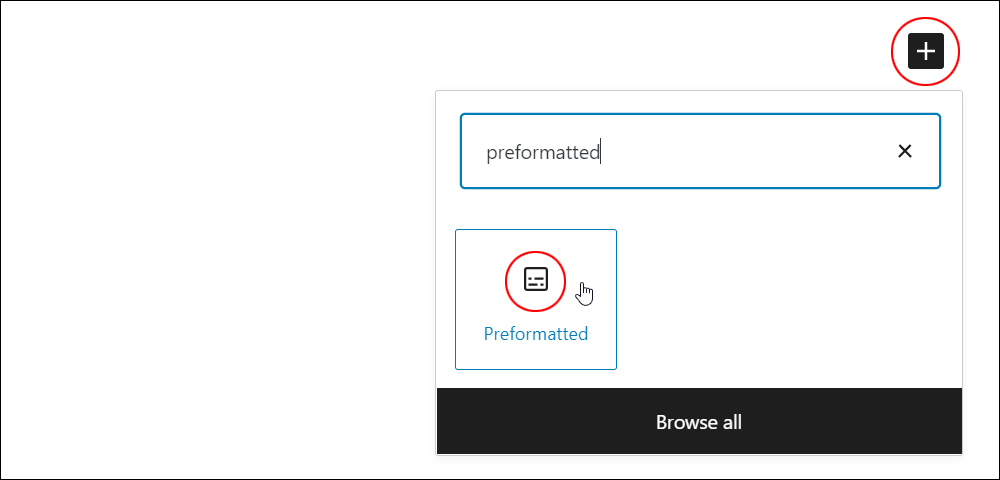Focus the block search input field
Image resolution: width=1000 pixels, height=480 pixels.
(x=700, y=151)
